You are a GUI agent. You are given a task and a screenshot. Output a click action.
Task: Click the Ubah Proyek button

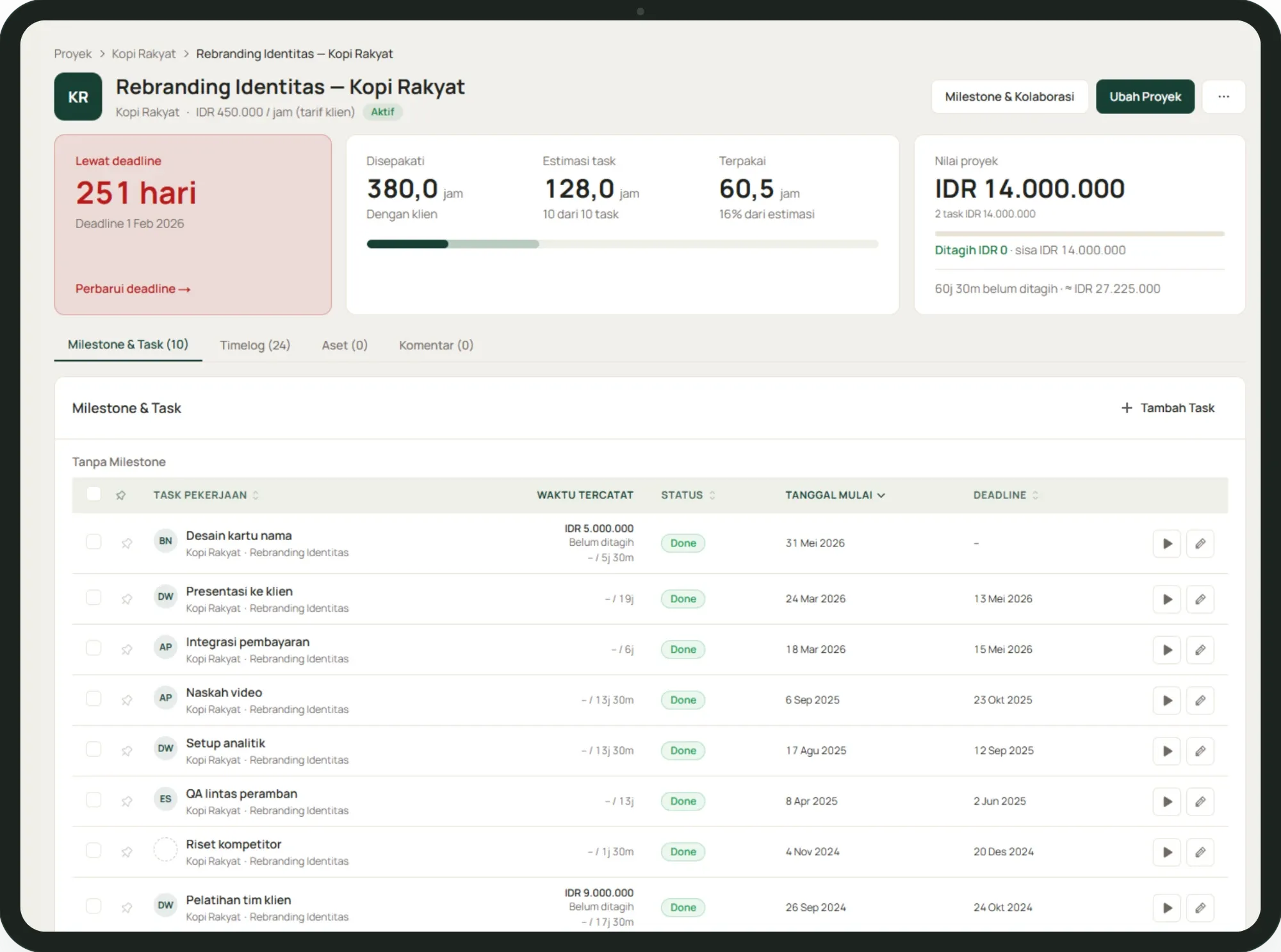coord(1145,97)
